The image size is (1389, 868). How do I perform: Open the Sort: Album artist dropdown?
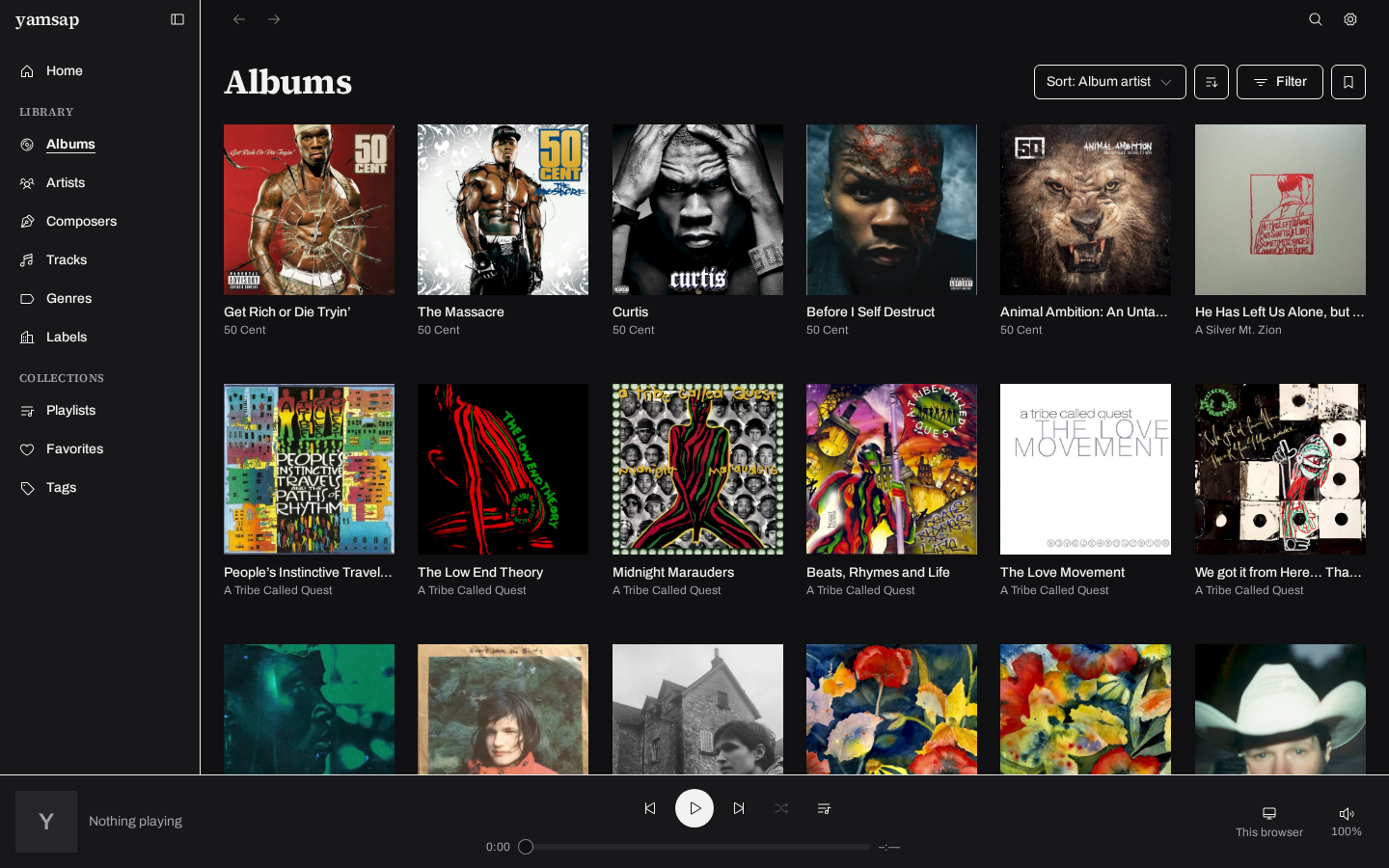tap(1110, 82)
